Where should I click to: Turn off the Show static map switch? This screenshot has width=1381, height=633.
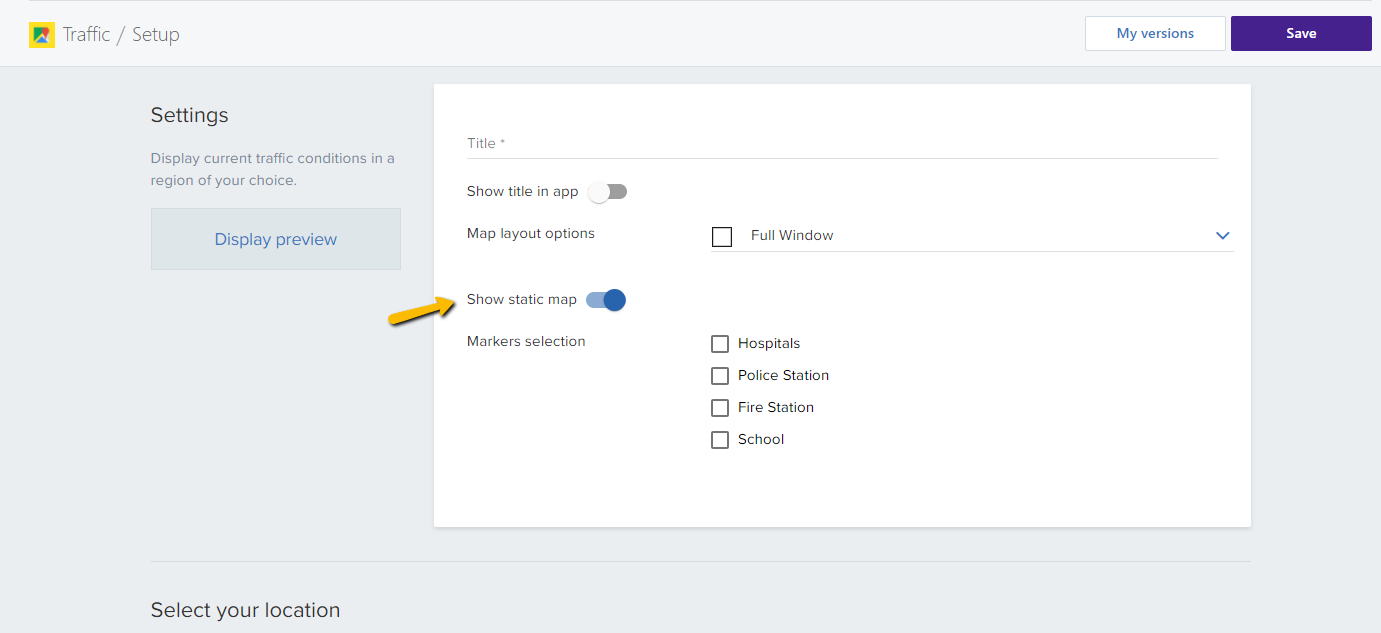pyautogui.click(x=606, y=300)
